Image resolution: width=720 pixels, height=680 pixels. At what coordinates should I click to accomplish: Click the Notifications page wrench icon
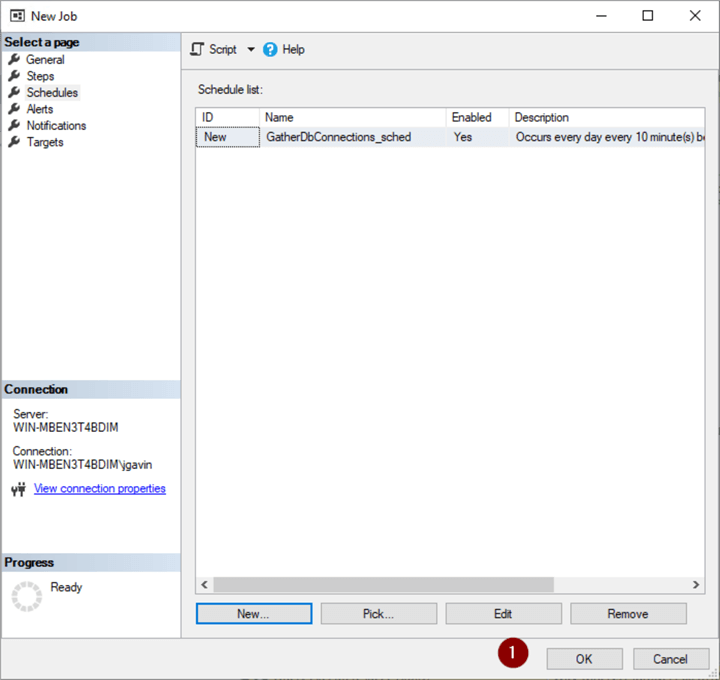coord(14,125)
